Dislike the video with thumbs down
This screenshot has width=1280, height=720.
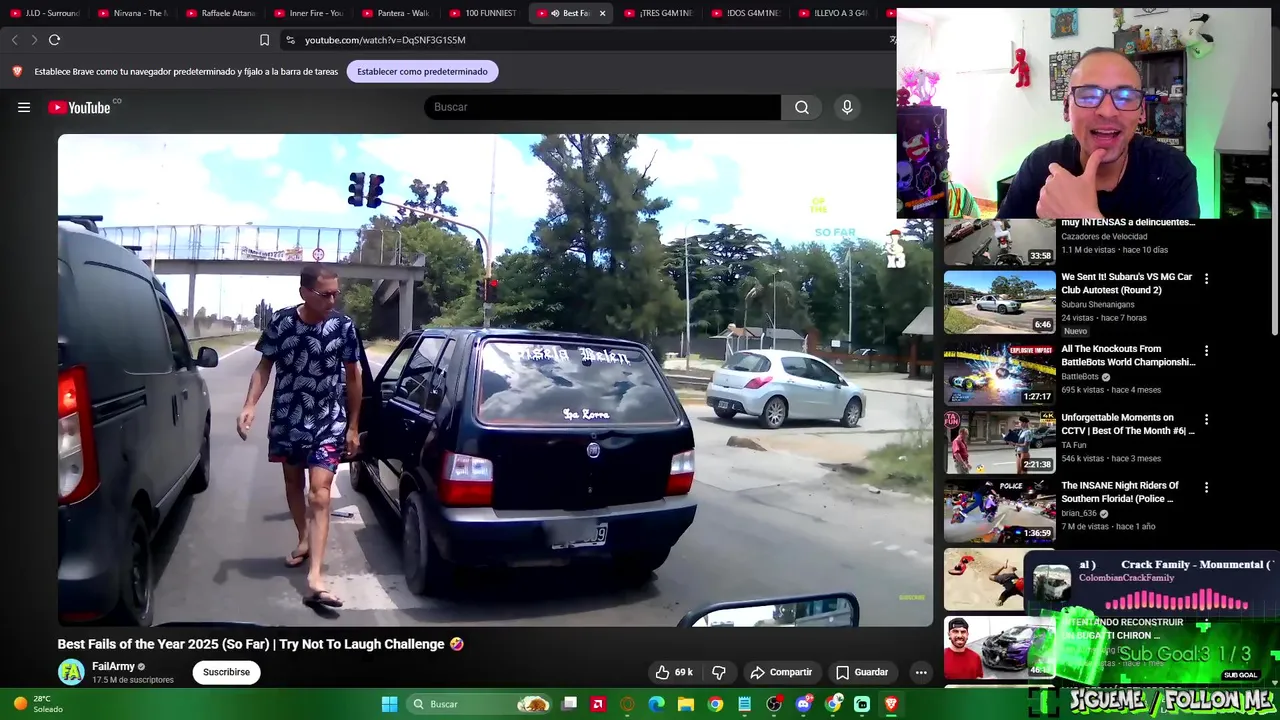[x=718, y=672]
